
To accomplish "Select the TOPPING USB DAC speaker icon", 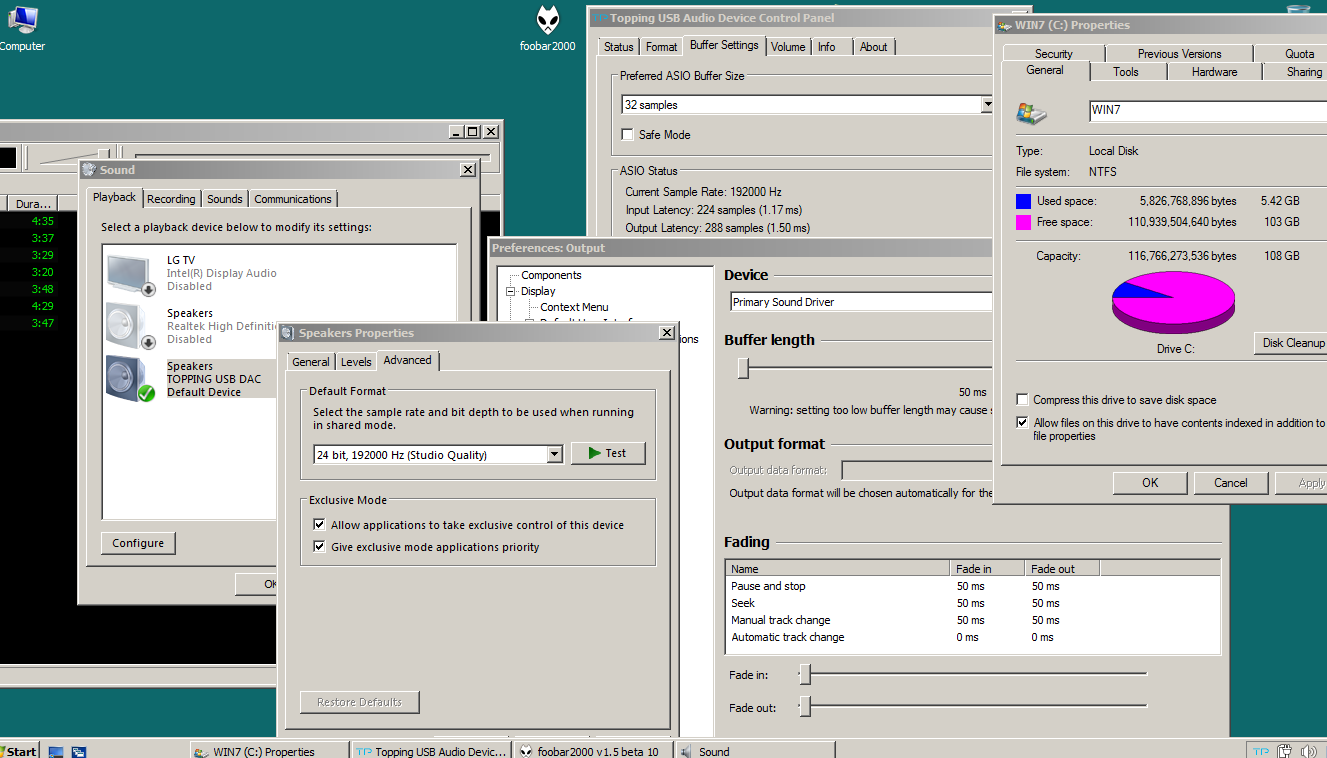I will [131, 380].
